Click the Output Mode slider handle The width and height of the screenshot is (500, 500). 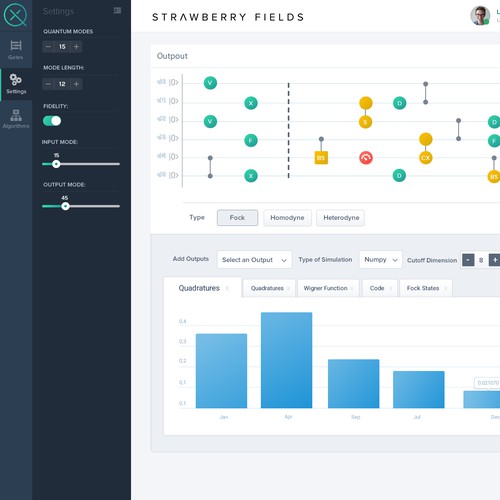65,206
